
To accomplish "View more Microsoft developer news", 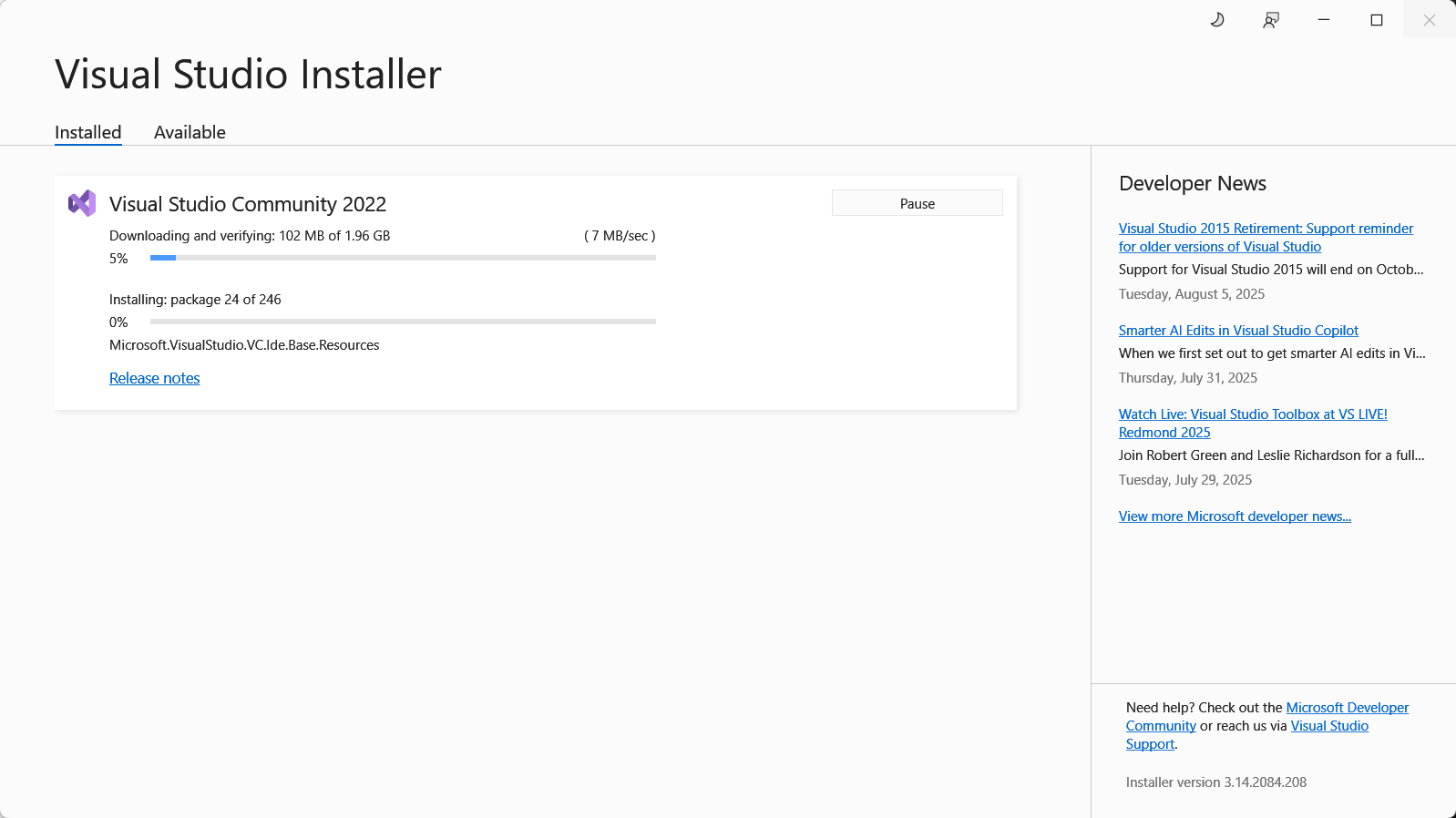I will 1235,516.
